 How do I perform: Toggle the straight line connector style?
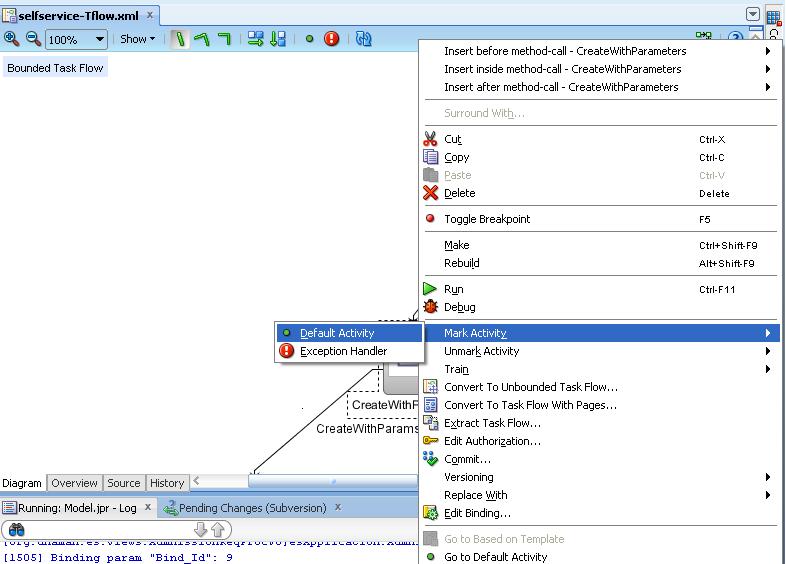point(180,40)
